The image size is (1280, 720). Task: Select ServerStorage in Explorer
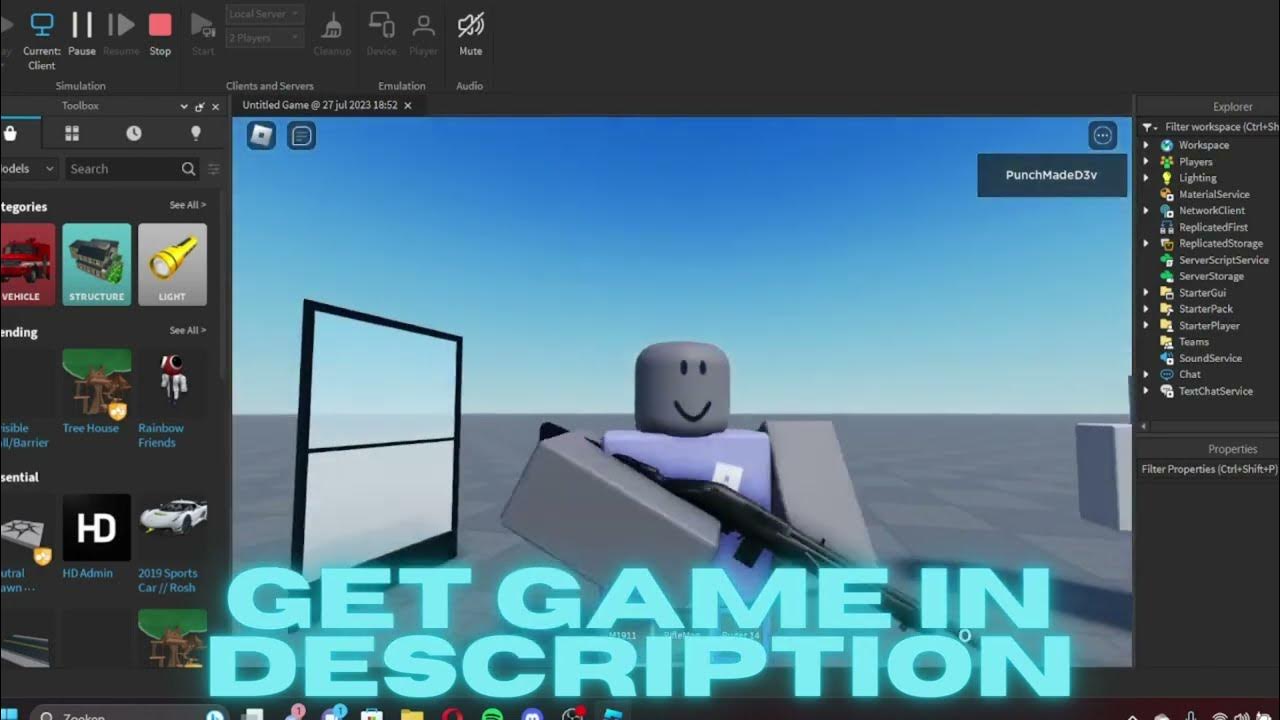pos(1210,276)
